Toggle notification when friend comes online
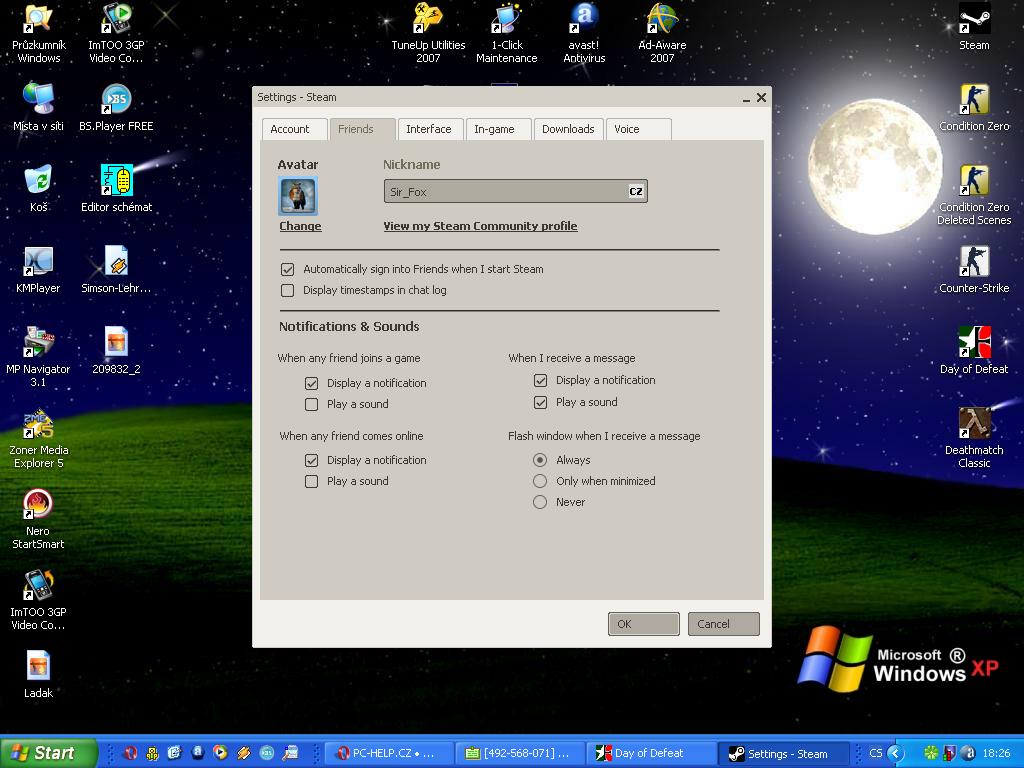Viewport: 1024px width, 768px height. (312, 460)
